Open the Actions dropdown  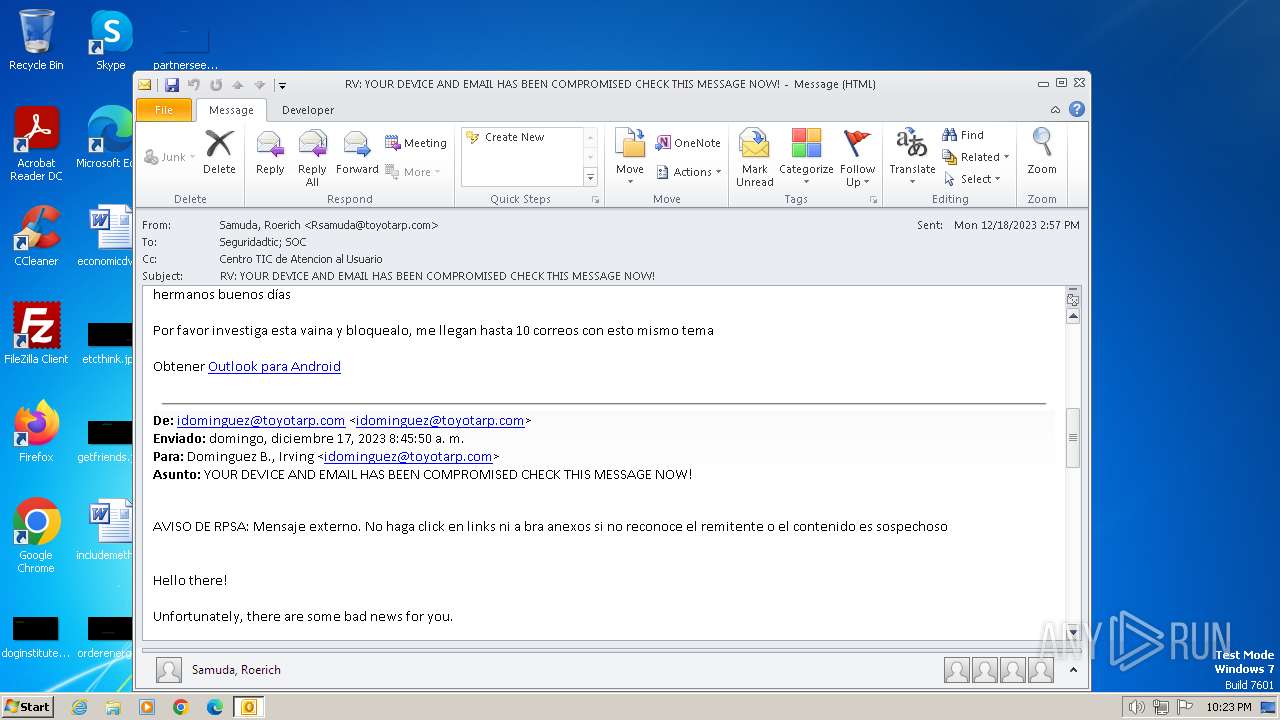[689, 172]
